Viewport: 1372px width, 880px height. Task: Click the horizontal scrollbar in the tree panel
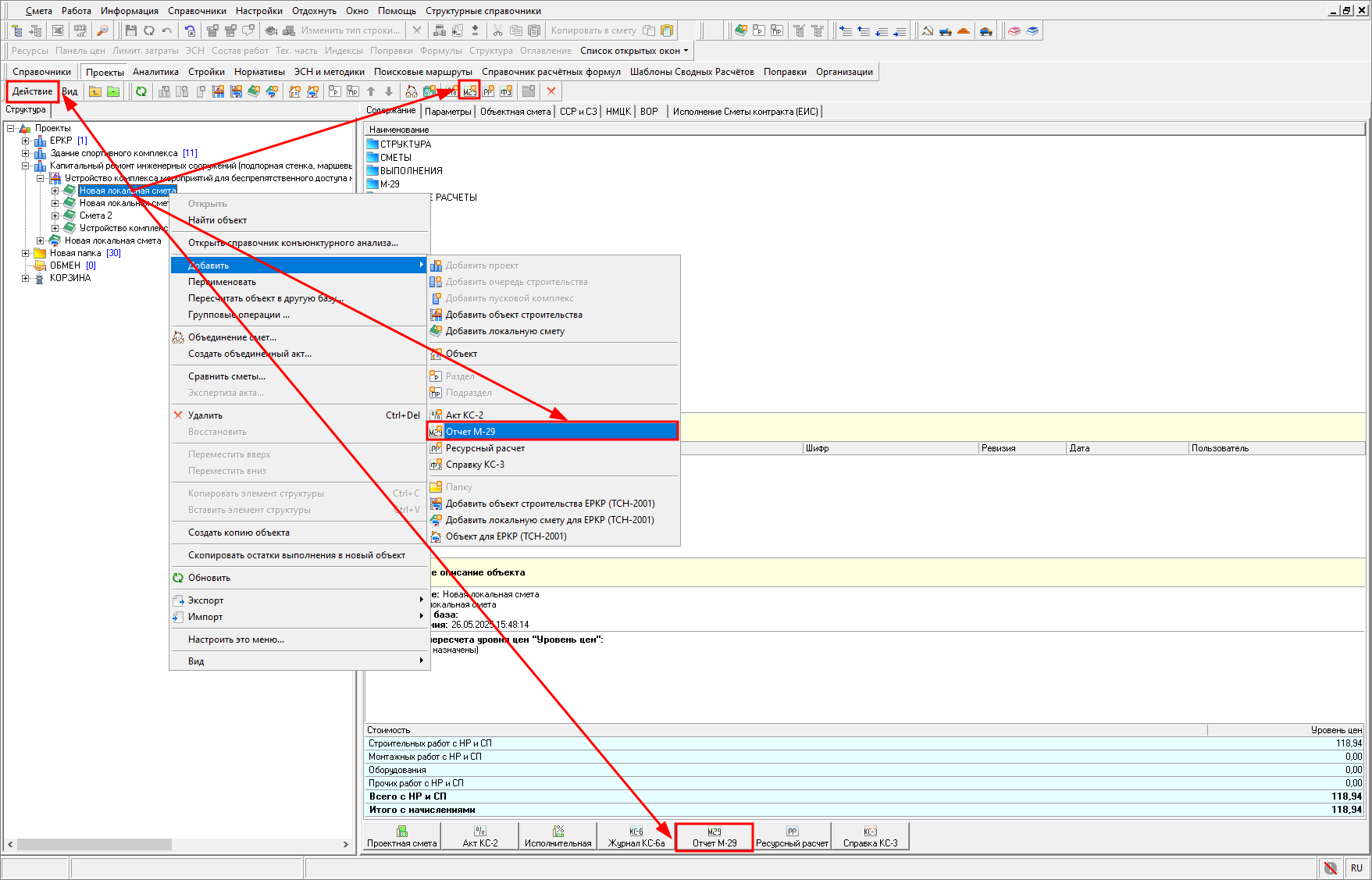click(94, 844)
